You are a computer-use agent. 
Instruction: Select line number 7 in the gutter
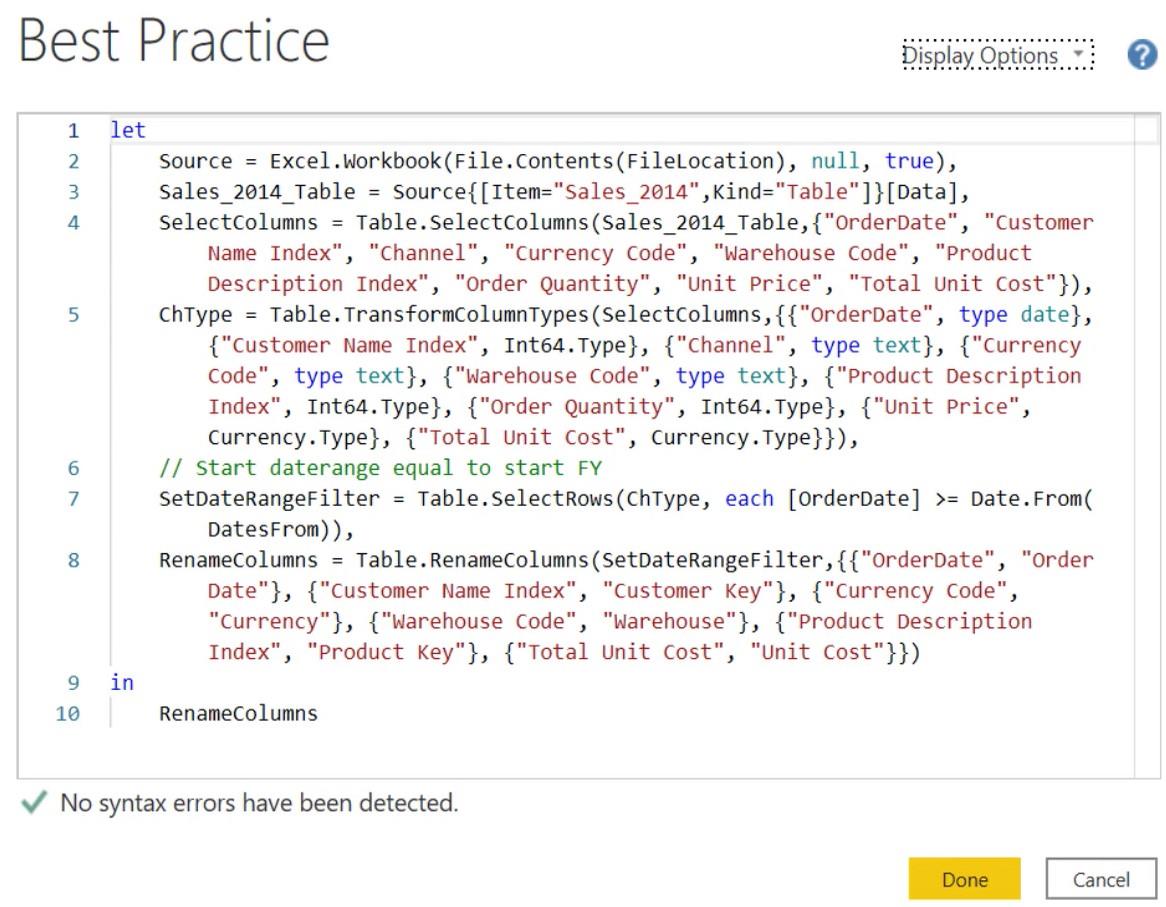[x=73, y=499]
